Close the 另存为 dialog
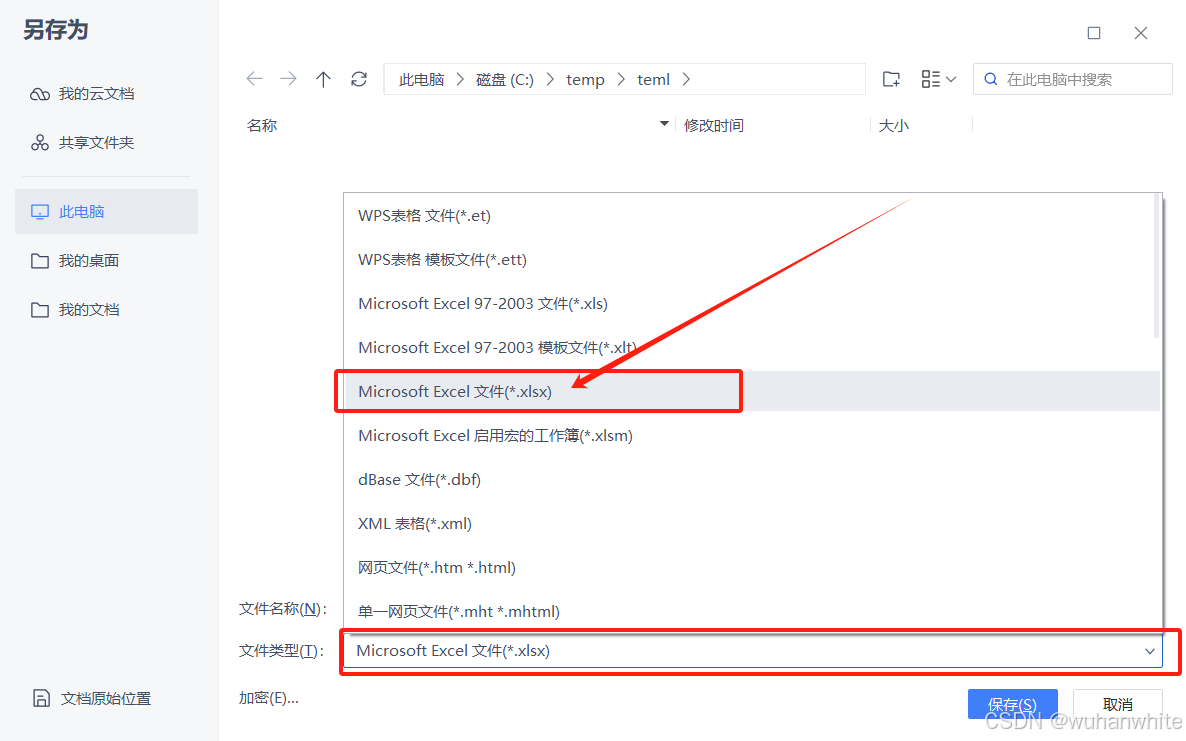This screenshot has height=741, width=1186. [1141, 33]
